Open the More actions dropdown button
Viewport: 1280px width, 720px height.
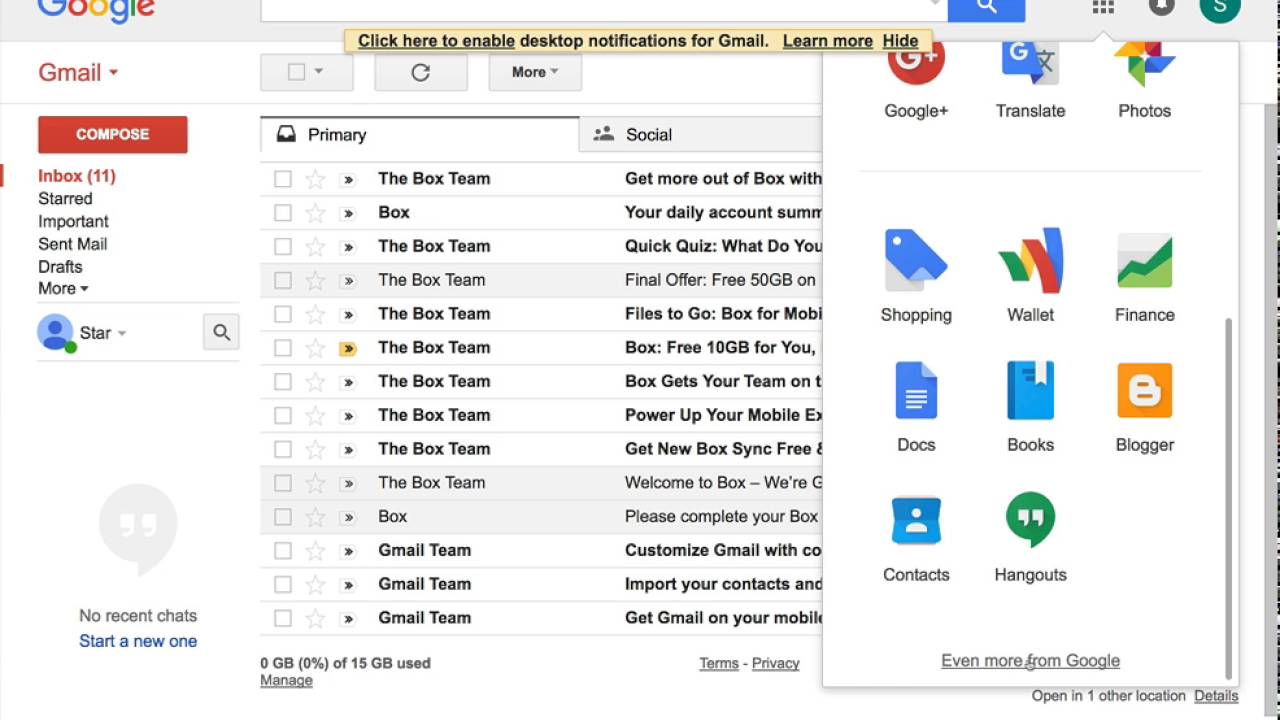pyautogui.click(x=535, y=72)
